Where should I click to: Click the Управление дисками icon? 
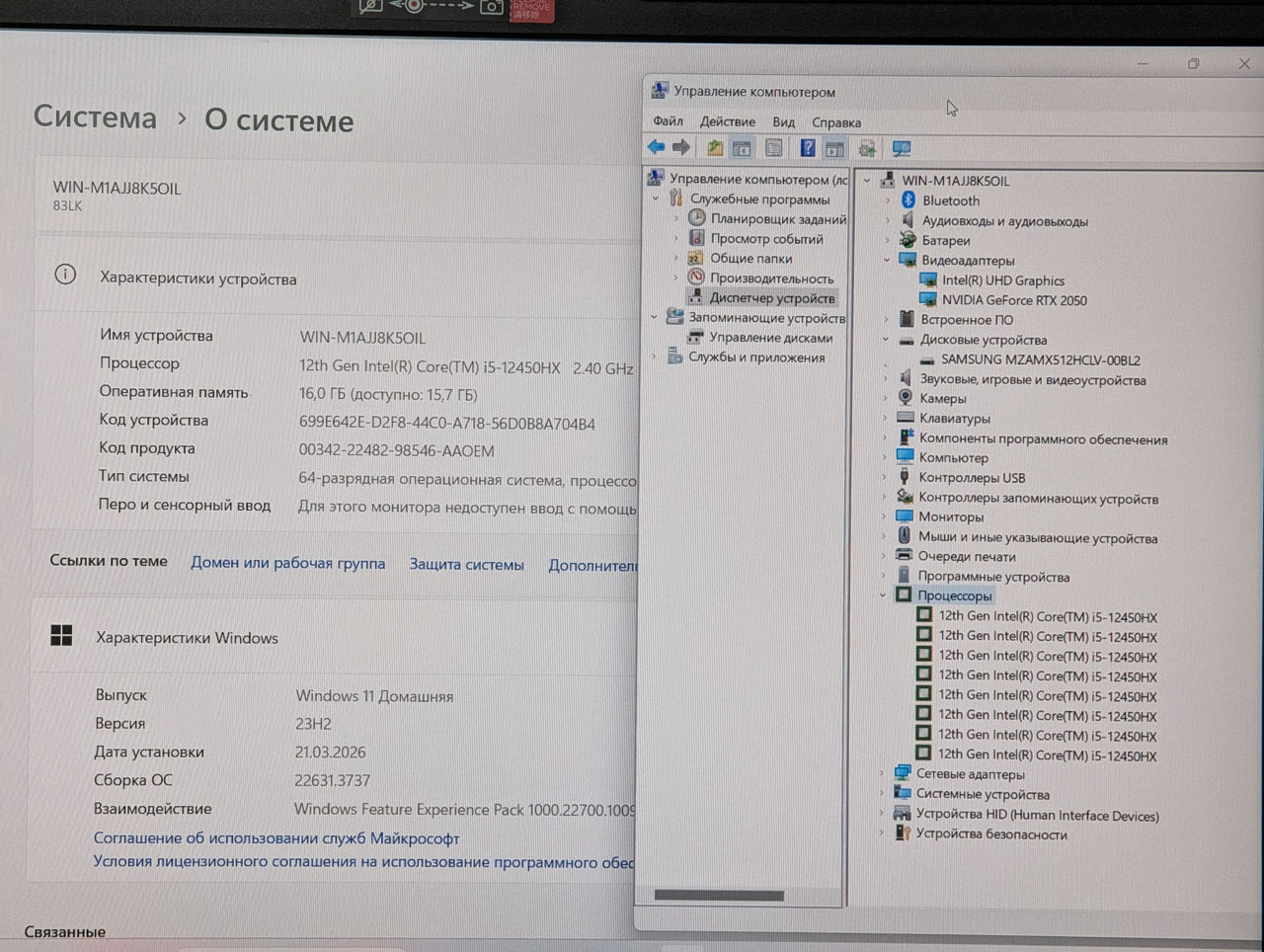click(x=695, y=337)
